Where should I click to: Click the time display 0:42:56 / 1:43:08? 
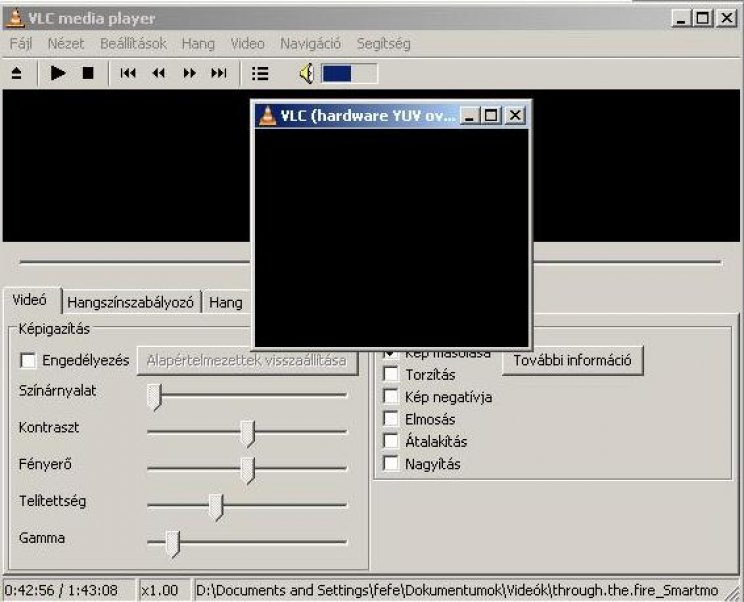[x=61, y=591]
